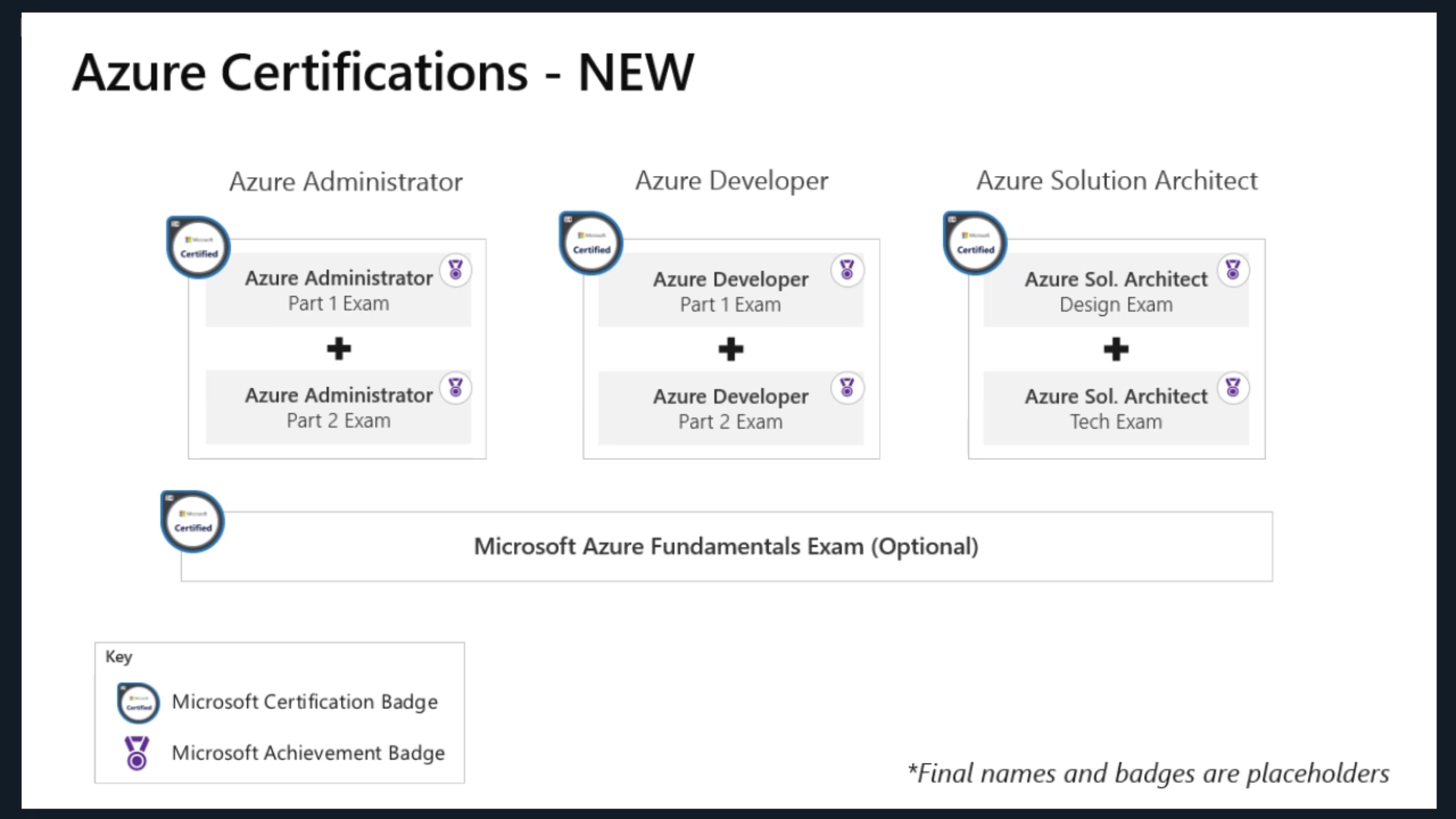
Task: Click the Certified badge on Azure Solution Architect box
Action: tap(974, 243)
